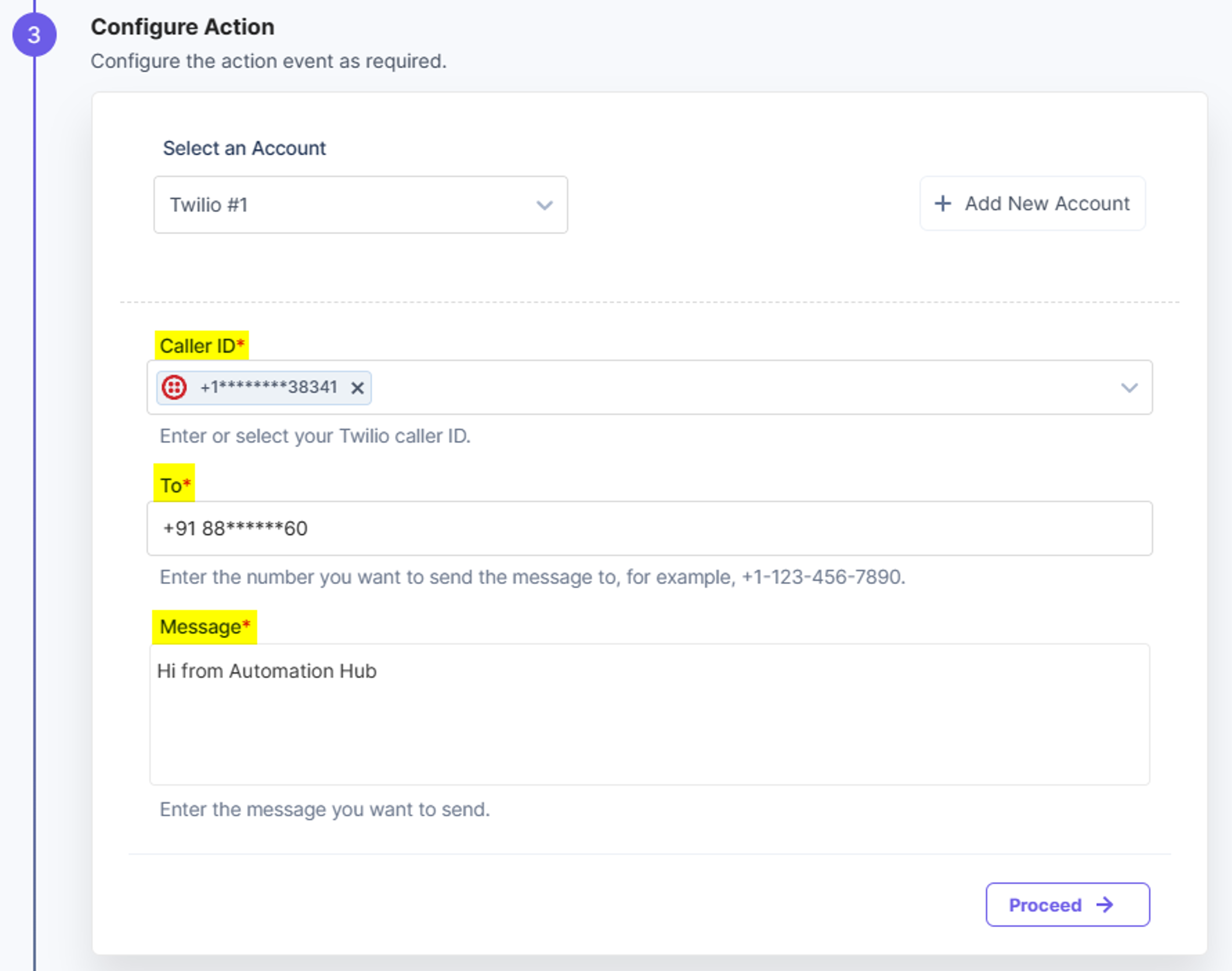Screen dimensions: 1232x971
Task: Open the Twilio #1 account dropdown
Action: click(360, 205)
